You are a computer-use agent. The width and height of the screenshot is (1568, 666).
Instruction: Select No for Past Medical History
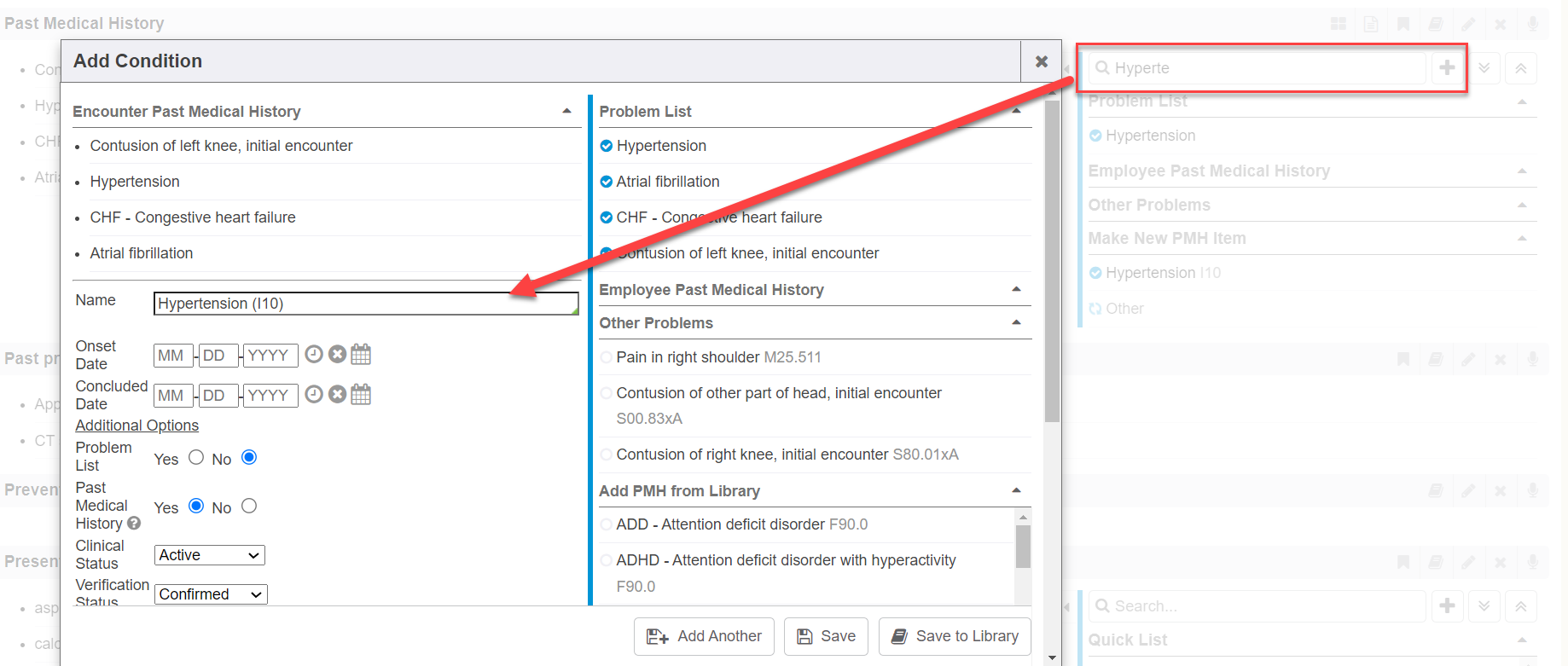(x=249, y=507)
